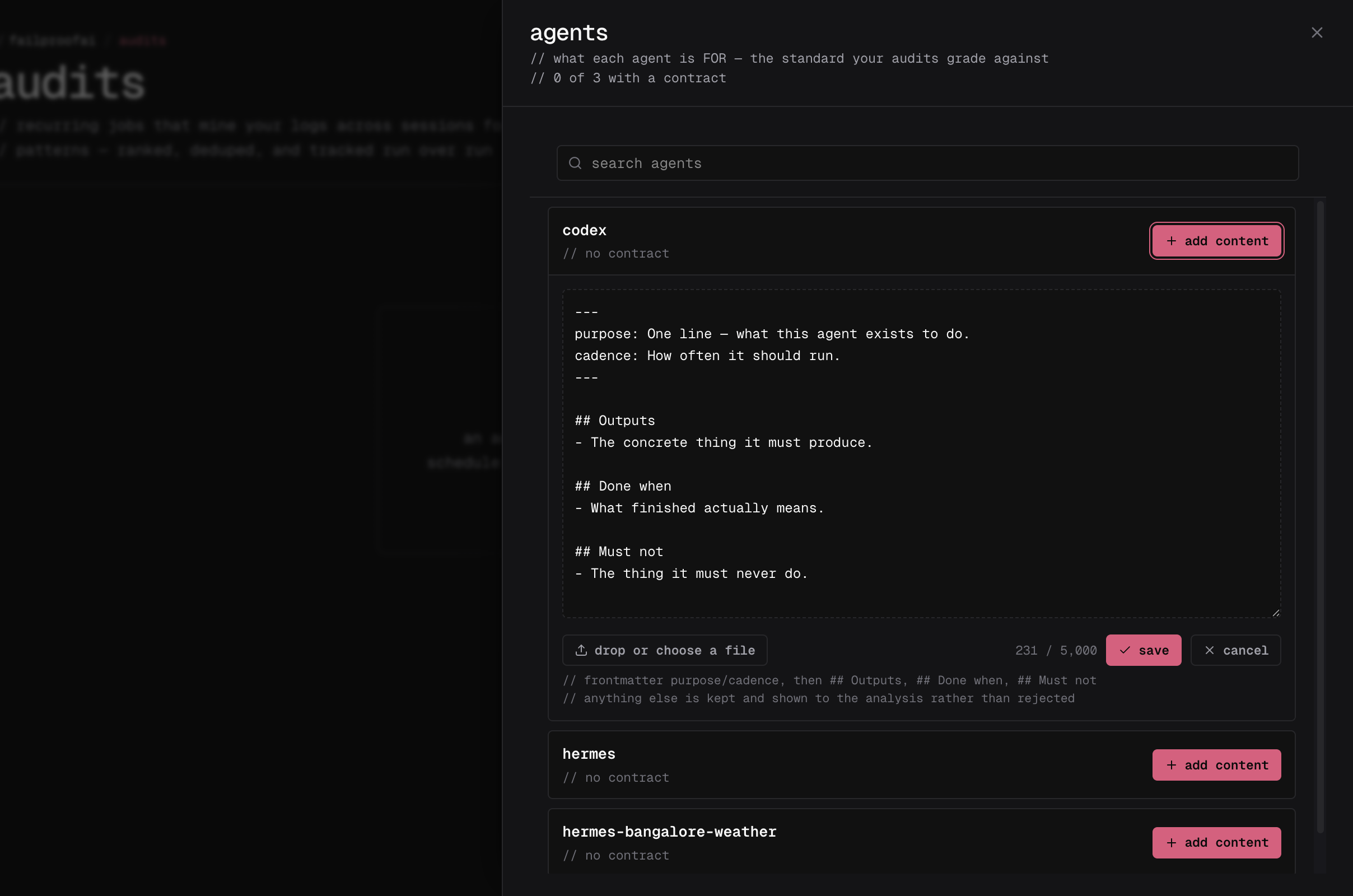Click 'The concrete thing it must produce.' line

point(724,442)
